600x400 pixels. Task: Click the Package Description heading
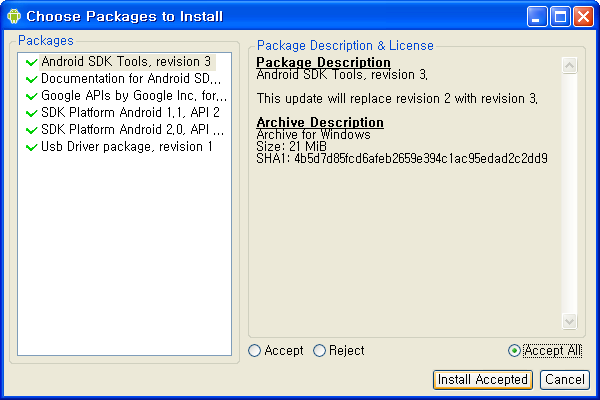coord(323,62)
